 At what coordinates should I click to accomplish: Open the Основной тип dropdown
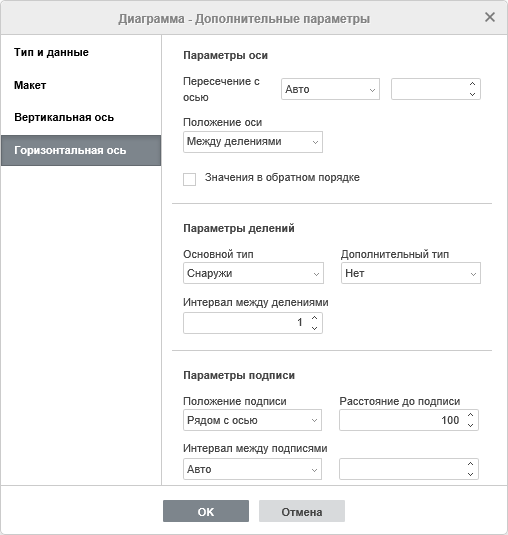tap(253, 273)
